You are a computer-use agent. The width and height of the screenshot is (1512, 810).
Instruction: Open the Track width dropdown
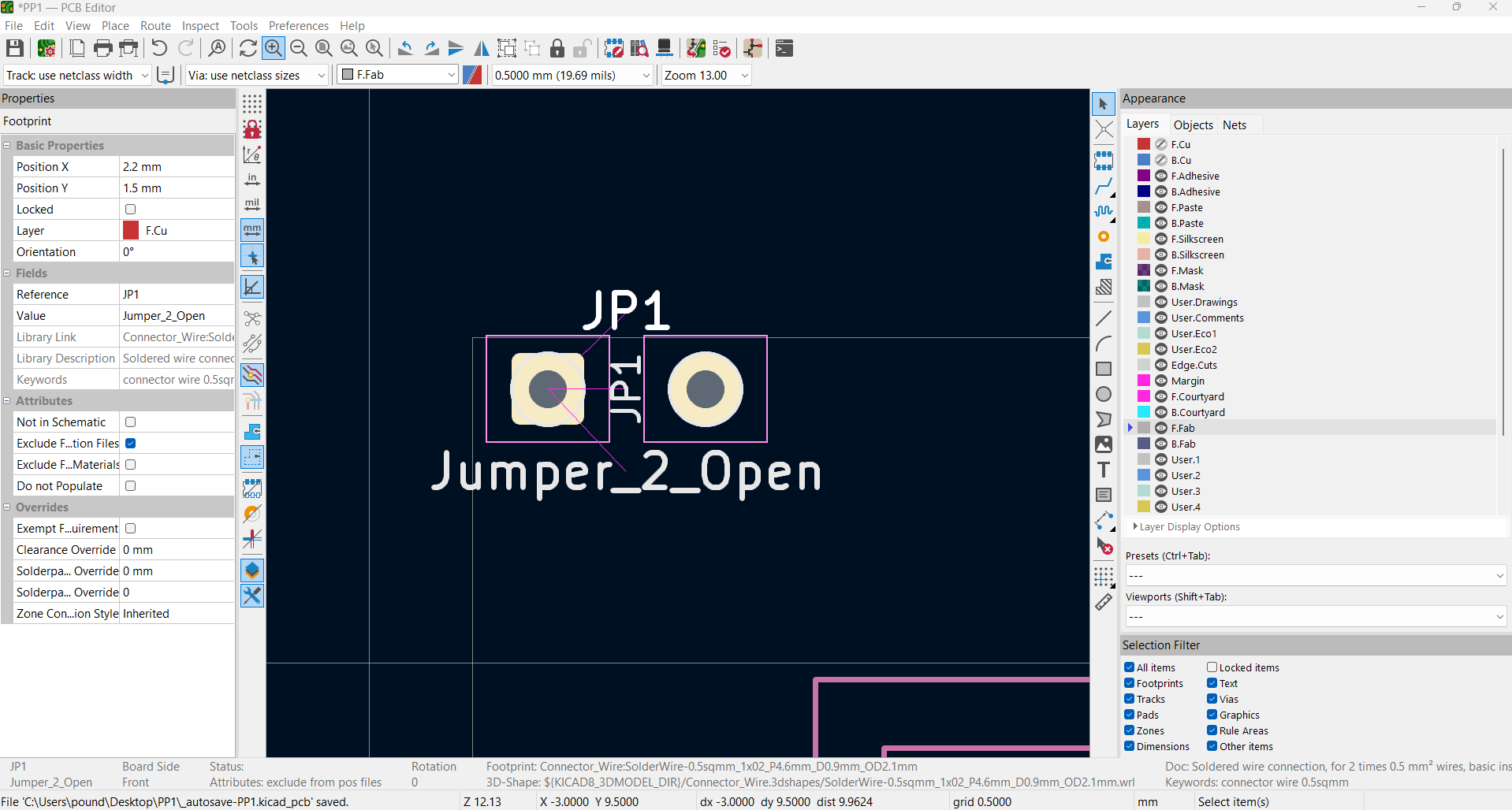(x=77, y=75)
